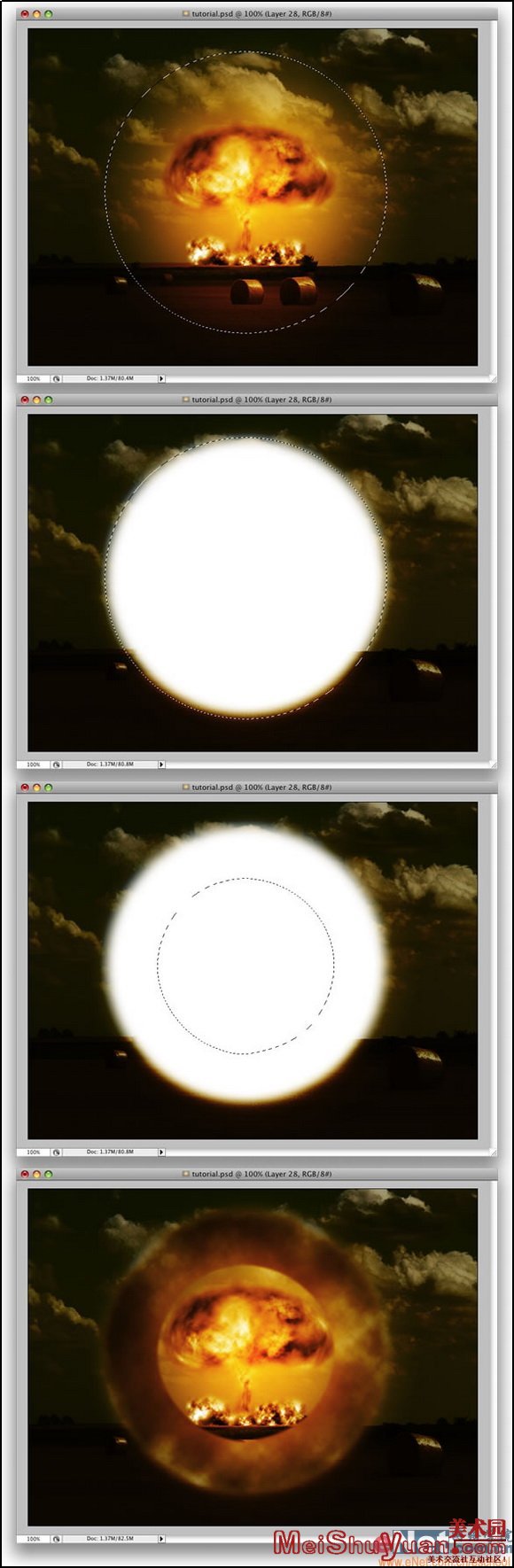Click the status bar icon under the solid white circle with outer marching ants
This screenshot has height=1568, width=514.
56,764
